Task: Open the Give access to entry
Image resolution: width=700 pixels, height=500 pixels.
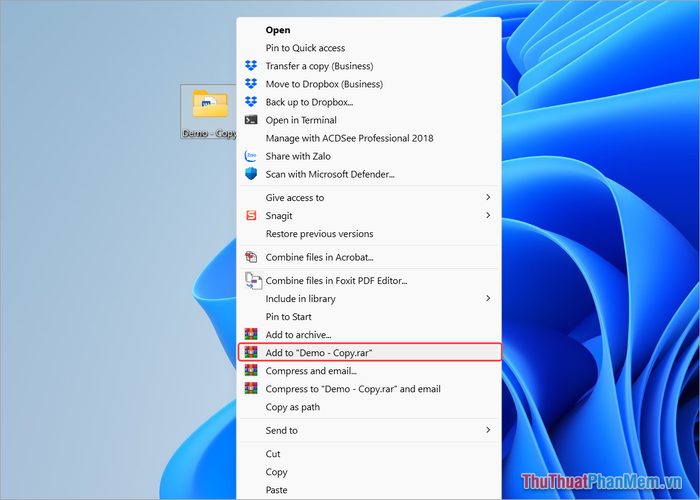Action: point(369,198)
